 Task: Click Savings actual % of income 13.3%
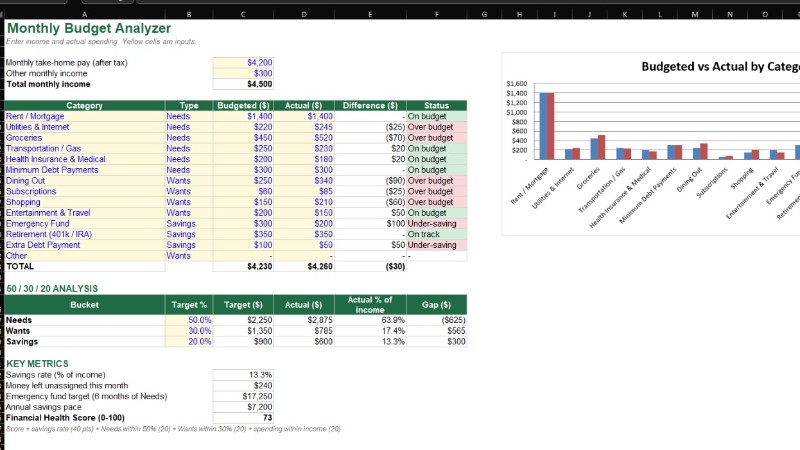coord(370,341)
